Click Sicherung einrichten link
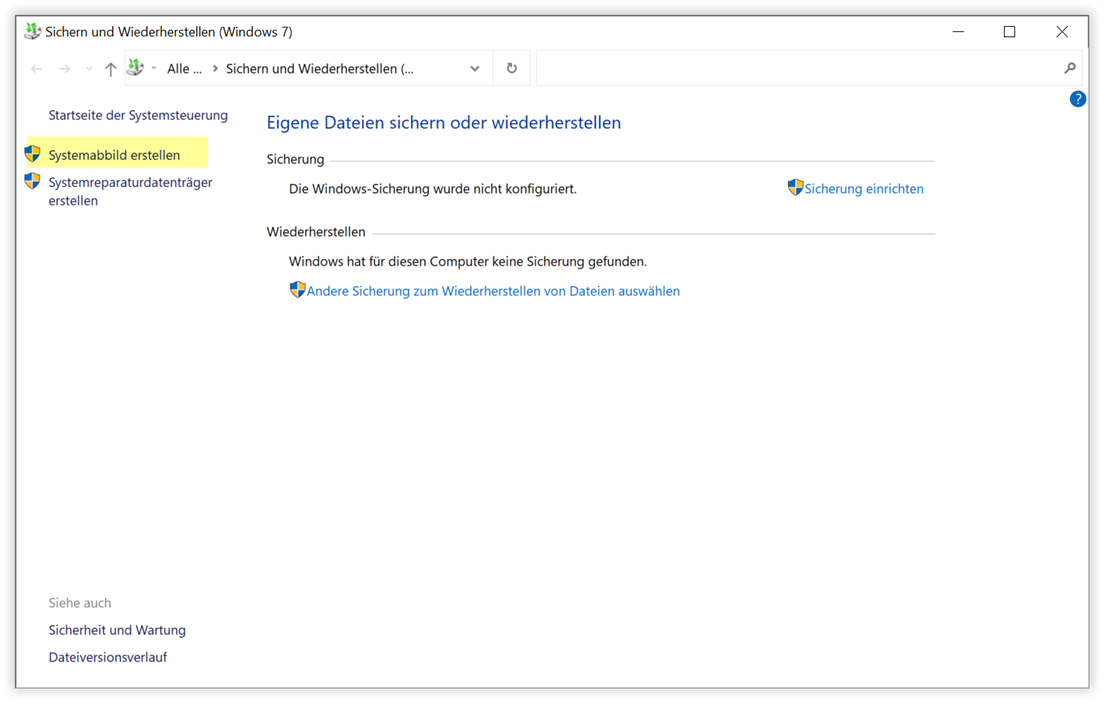1104x703 pixels. (x=864, y=189)
